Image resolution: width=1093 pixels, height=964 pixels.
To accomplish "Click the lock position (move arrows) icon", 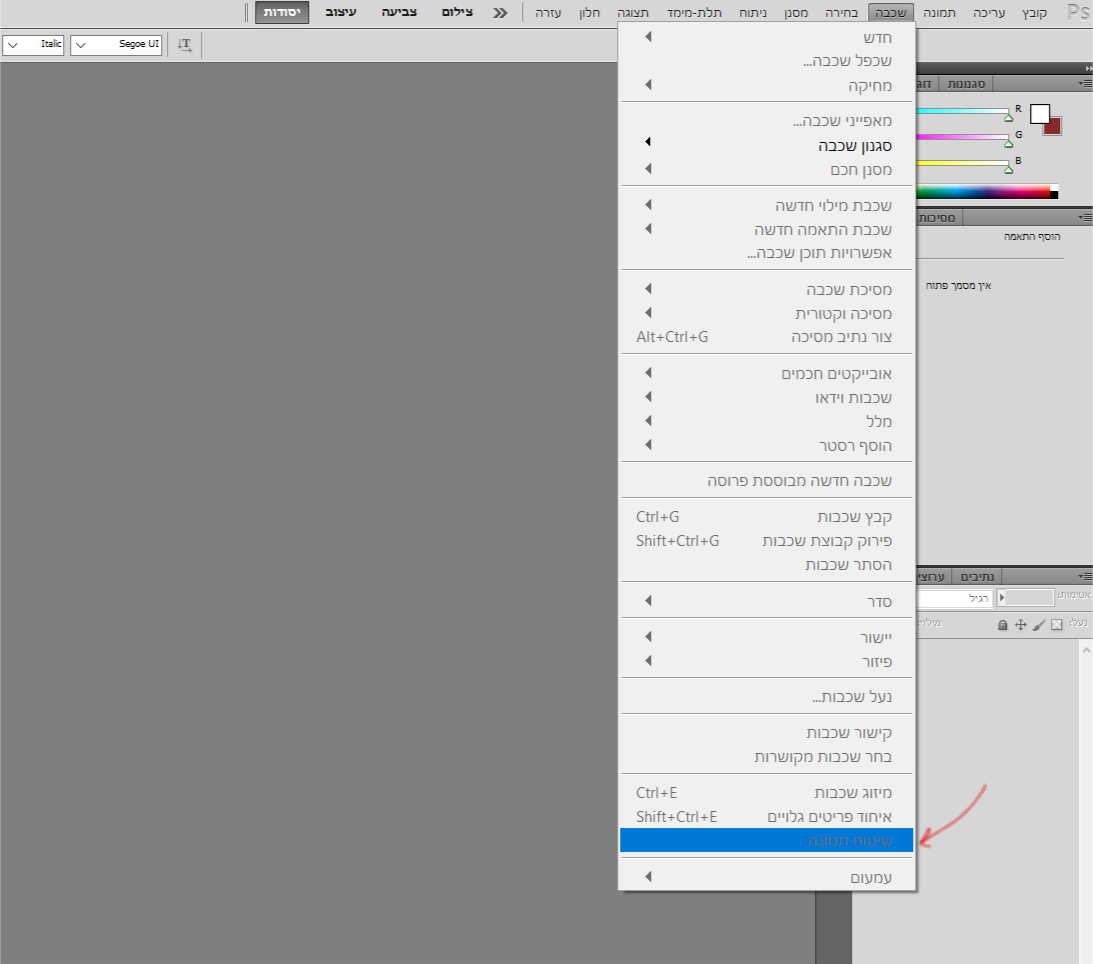I will pyautogui.click(x=1021, y=625).
